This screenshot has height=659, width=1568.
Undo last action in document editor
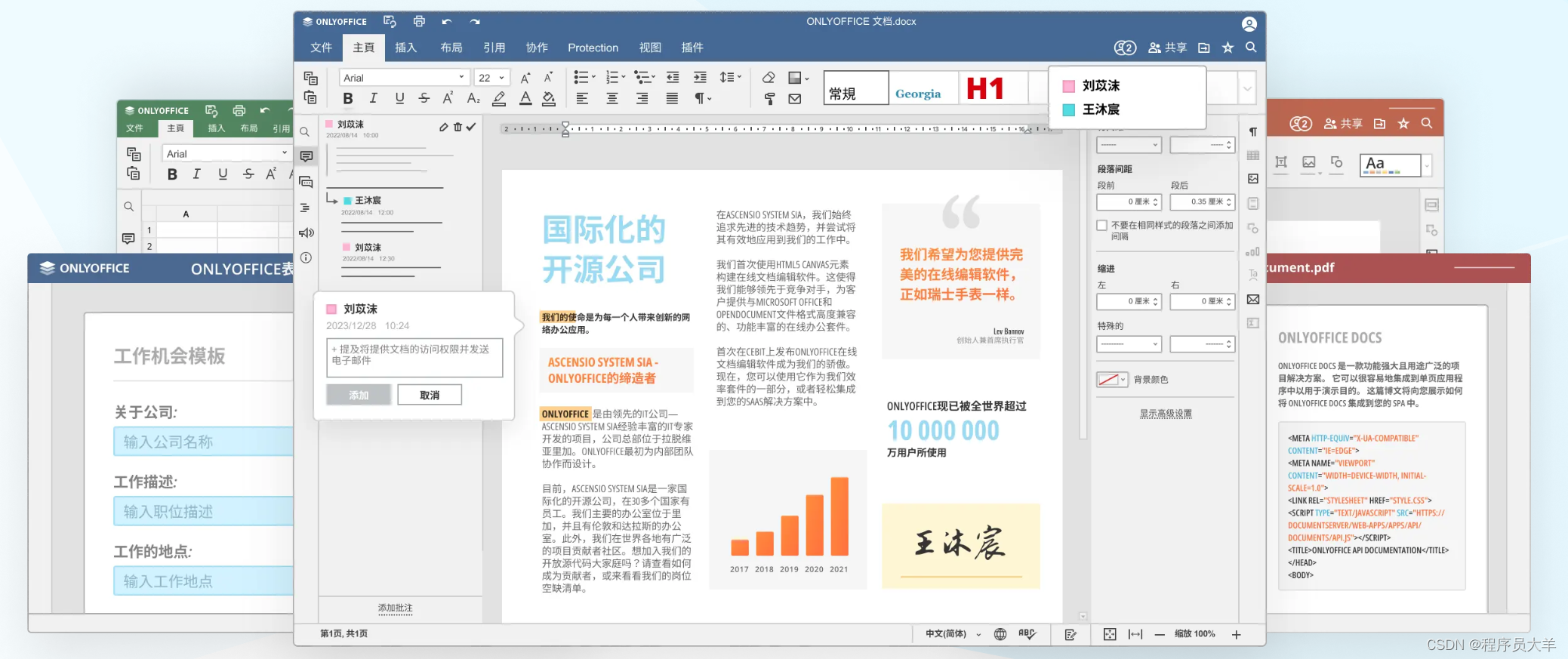tap(447, 21)
